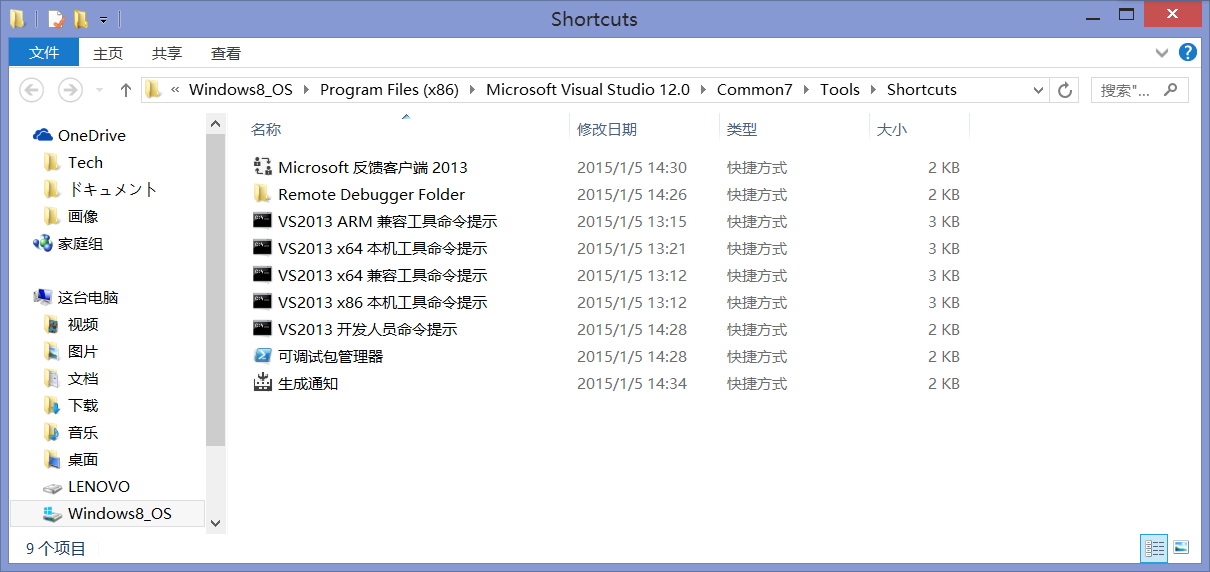Click the Remote Debugger Folder icon
Image resolution: width=1210 pixels, height=572 pixels.
coord(263,194)
